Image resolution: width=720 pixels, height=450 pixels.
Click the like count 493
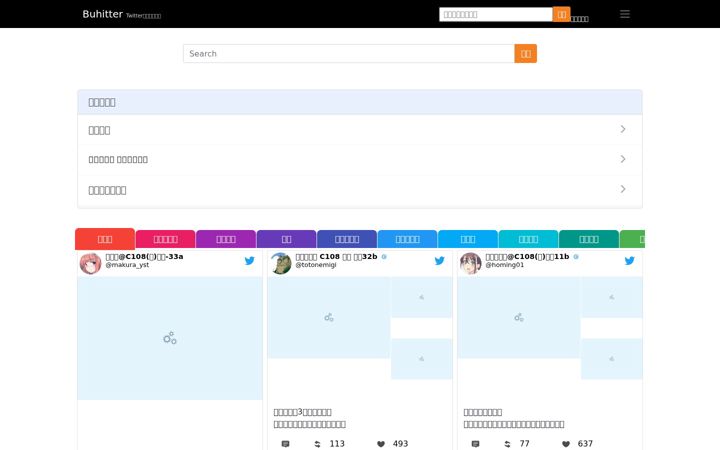click(400, 444)
